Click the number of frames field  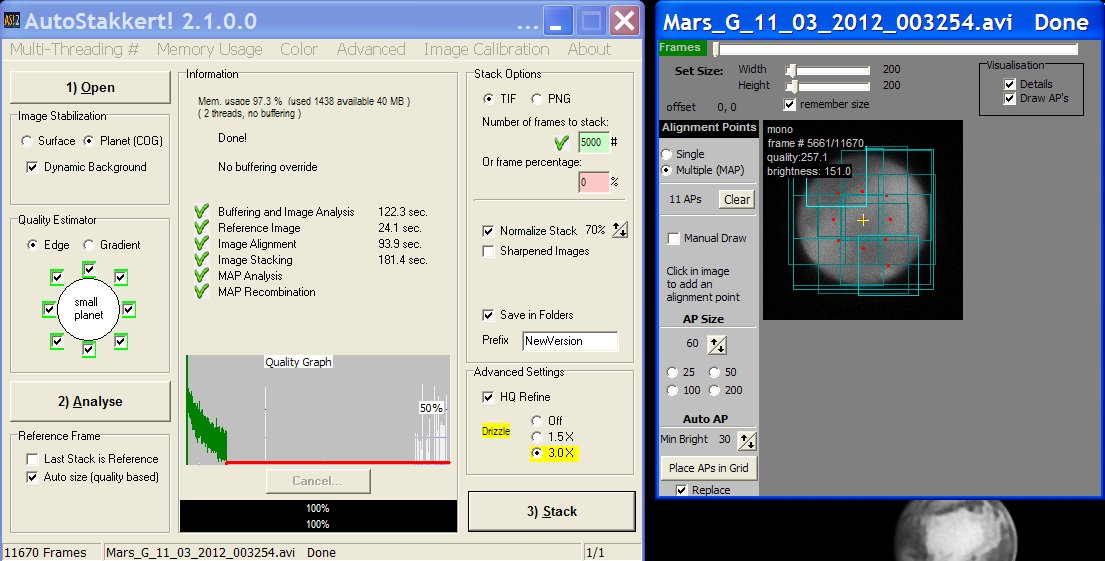[593, 142]
